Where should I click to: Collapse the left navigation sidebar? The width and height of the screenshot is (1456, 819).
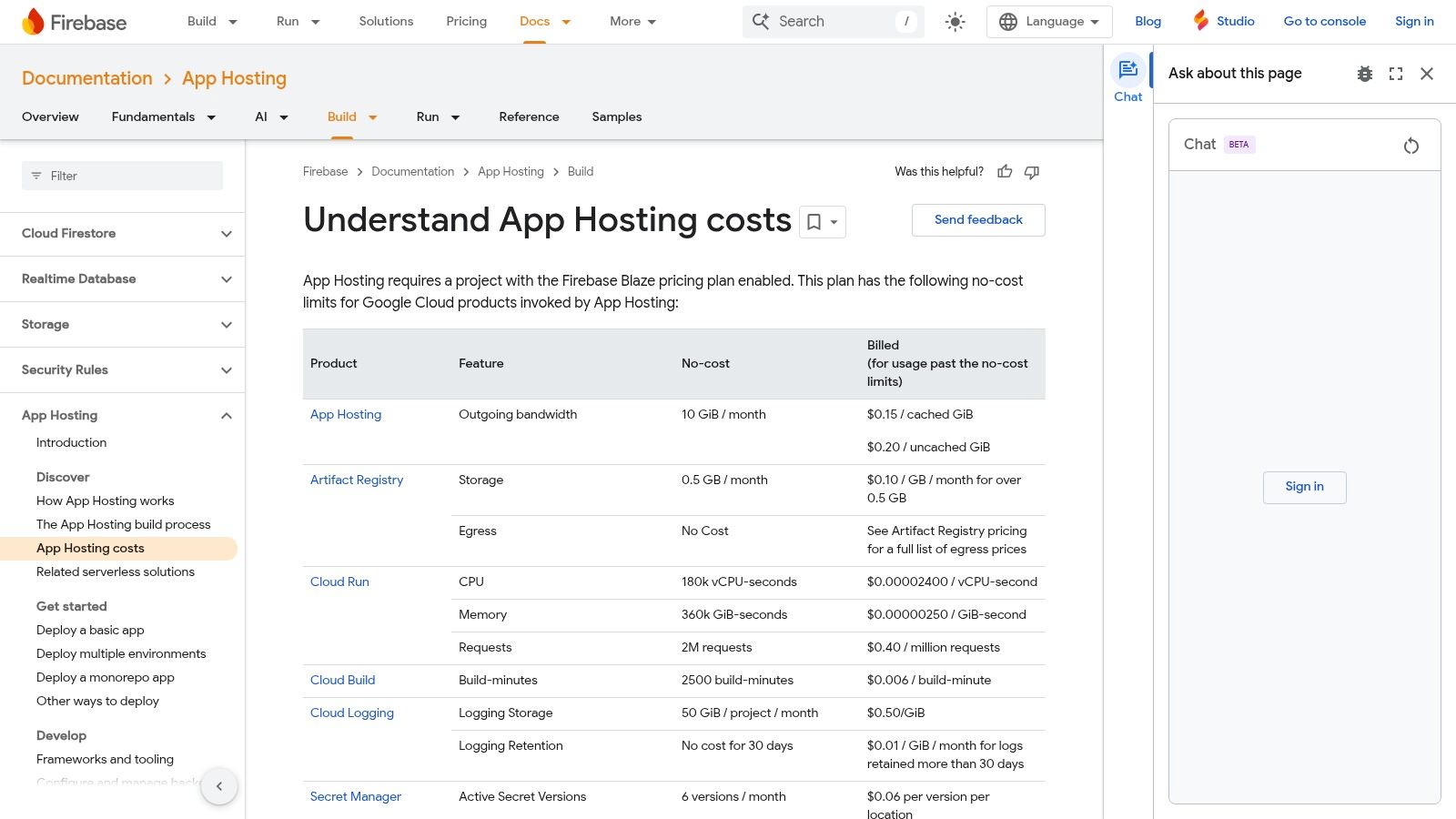pos(219,785)
